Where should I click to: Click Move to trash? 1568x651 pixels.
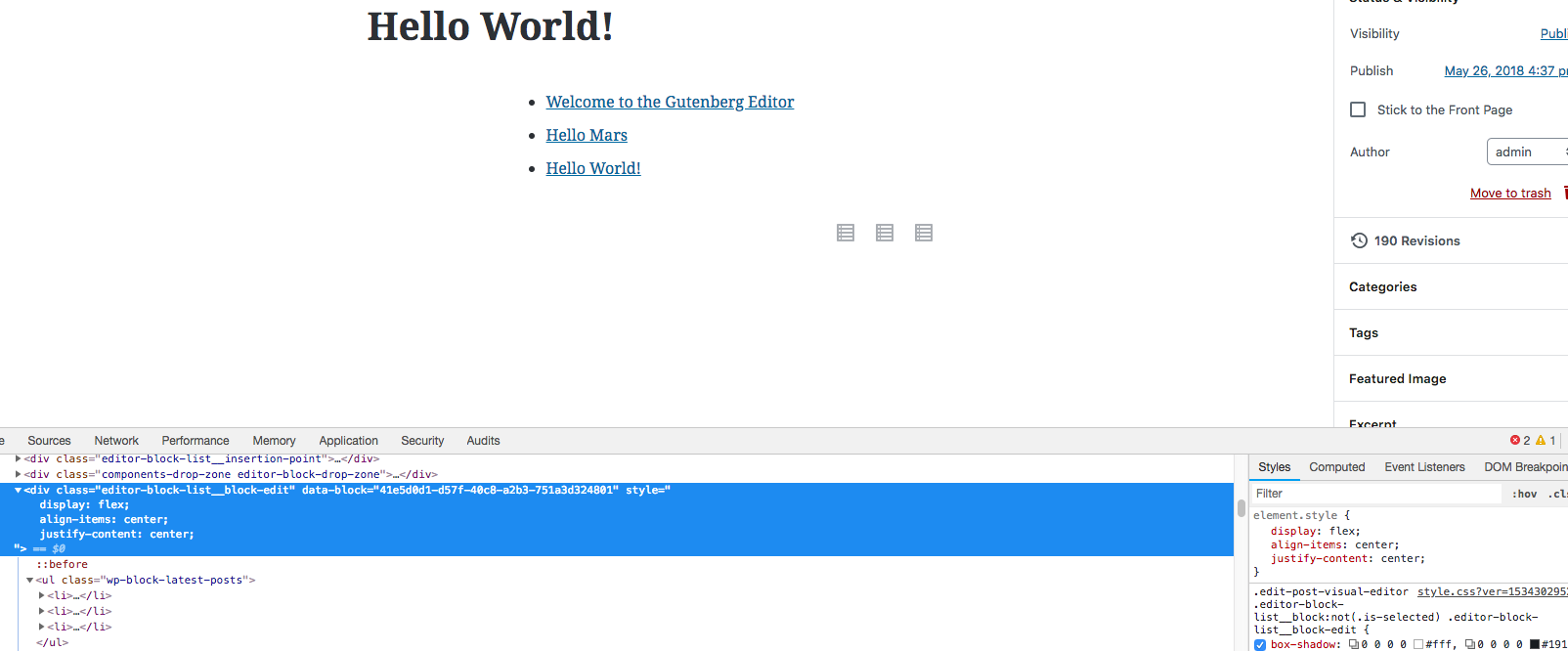tap(1510, 194)
